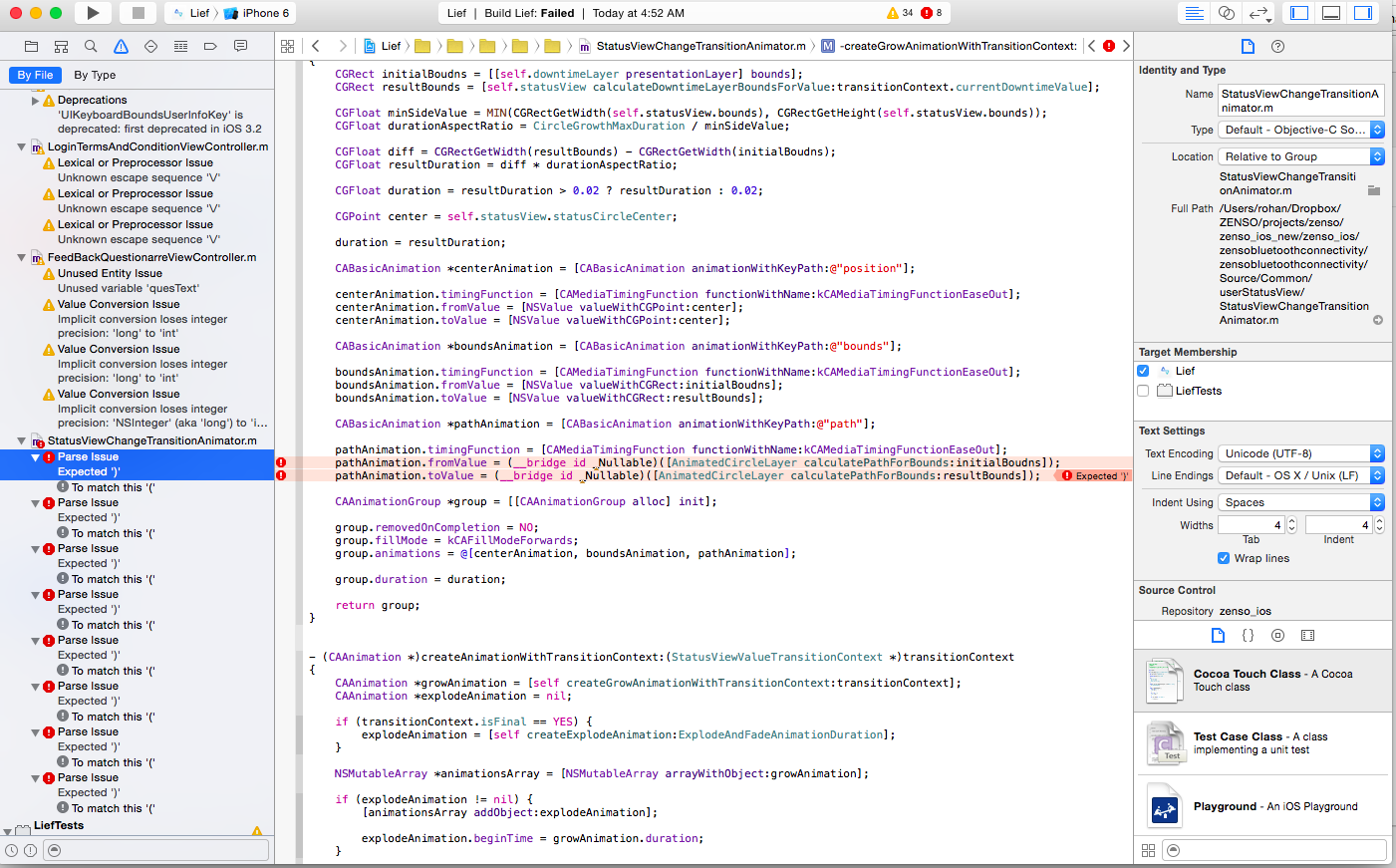The image size is (1396, 868).
Task: Stop the running task button
Action: pyautogui.click(x=139, y=13)
